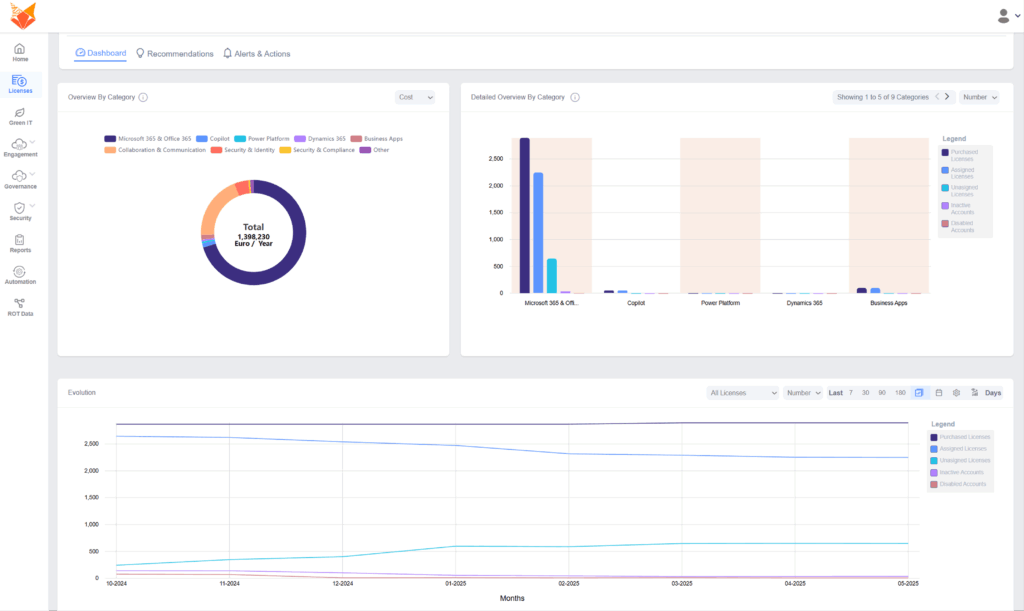The height and width of the screenshot is (611, 1024).
Task: Click the settings gear in the Evolution toolbar
Action: pyautogui.click(x=955, y=392)
